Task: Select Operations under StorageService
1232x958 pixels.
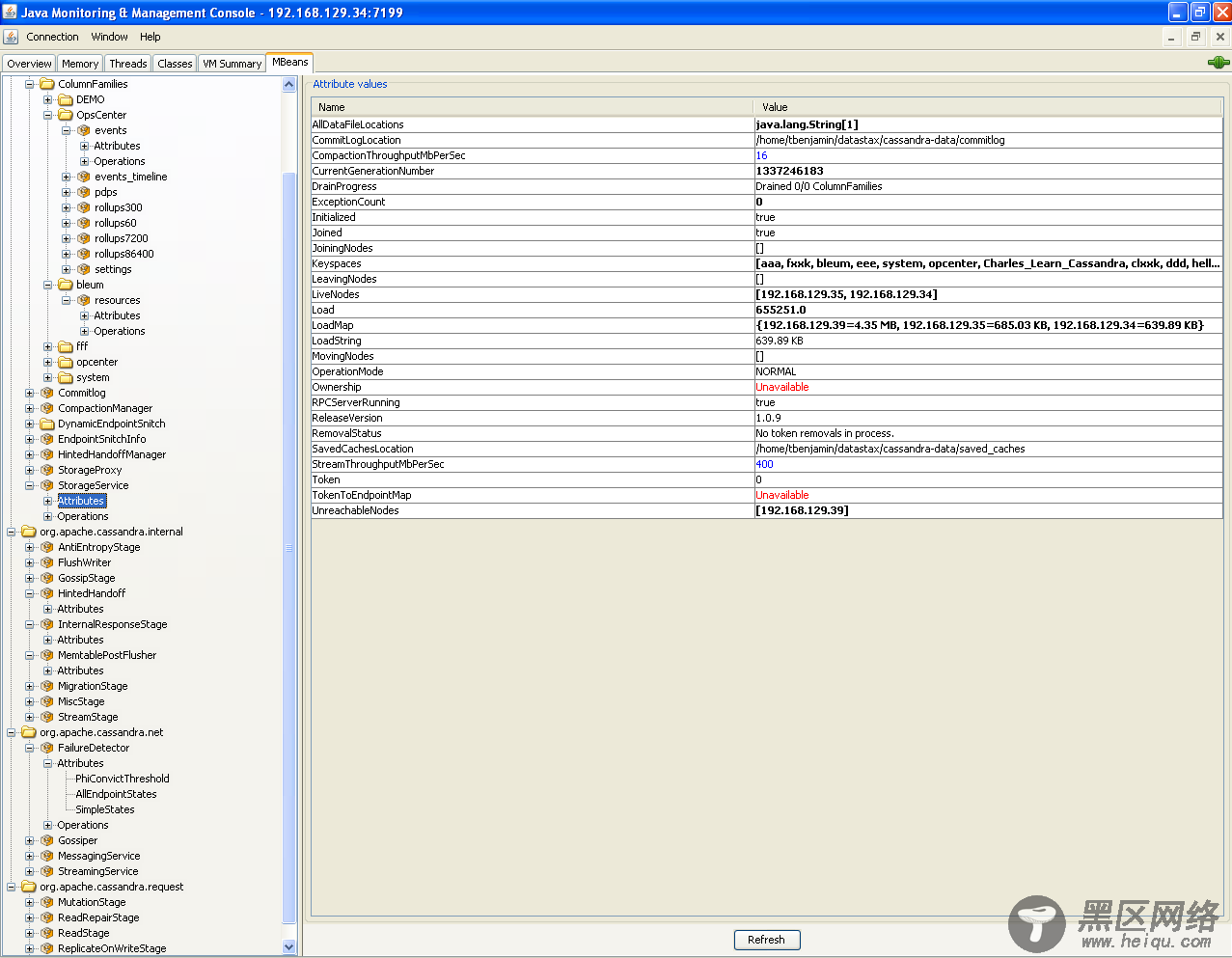Action: click(x=83, y=516)
